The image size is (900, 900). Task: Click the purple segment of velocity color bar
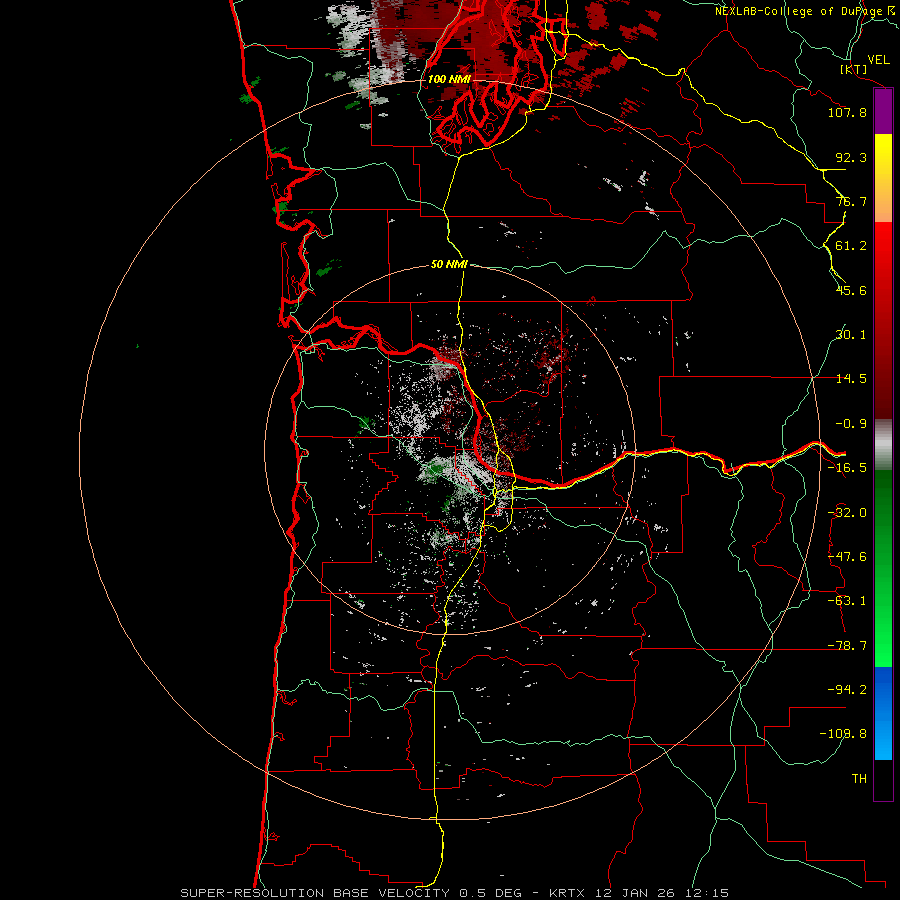(x=883, y=111)
